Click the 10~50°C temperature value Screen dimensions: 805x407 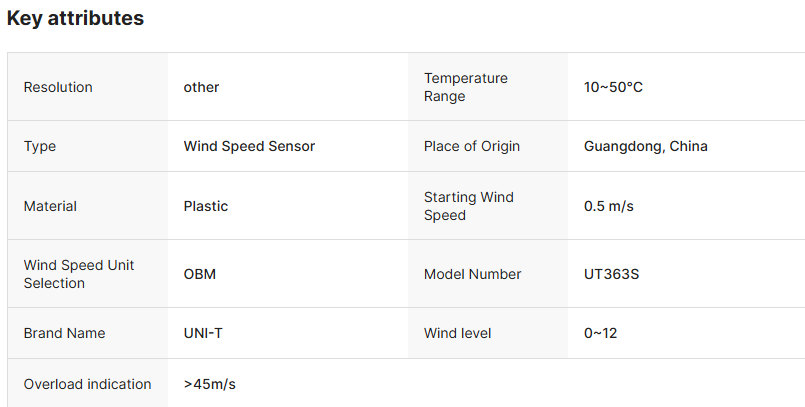point(613,87)
